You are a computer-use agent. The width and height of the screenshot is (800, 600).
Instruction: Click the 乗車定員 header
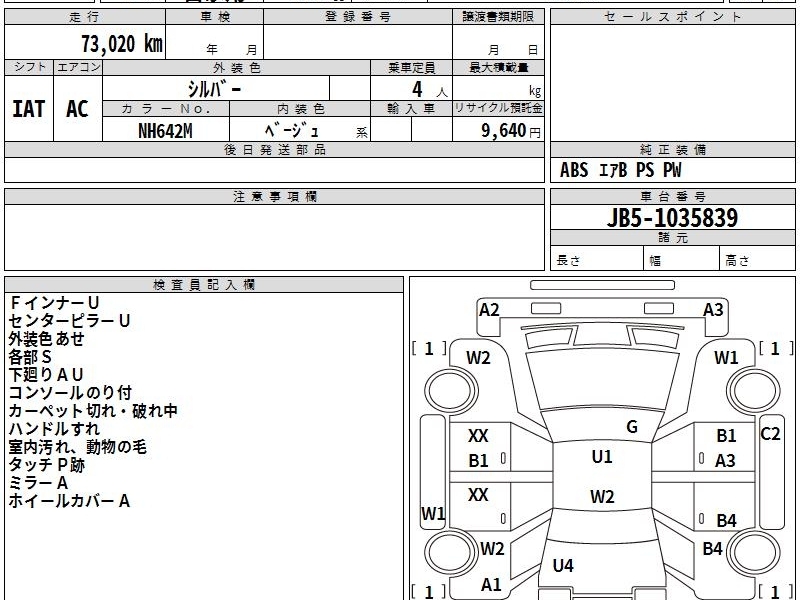[411, 68]
